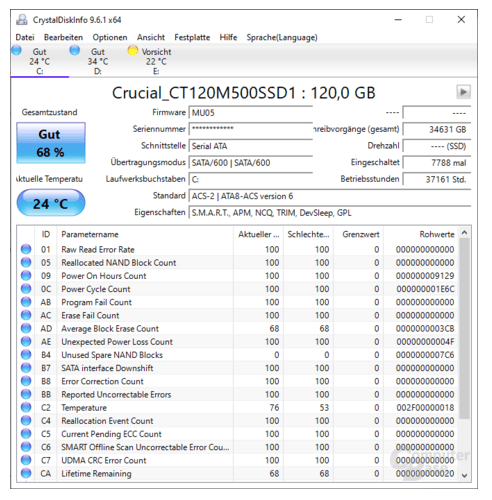Open the Optionen menu
The image size is (492, 500).
[110, 37]
